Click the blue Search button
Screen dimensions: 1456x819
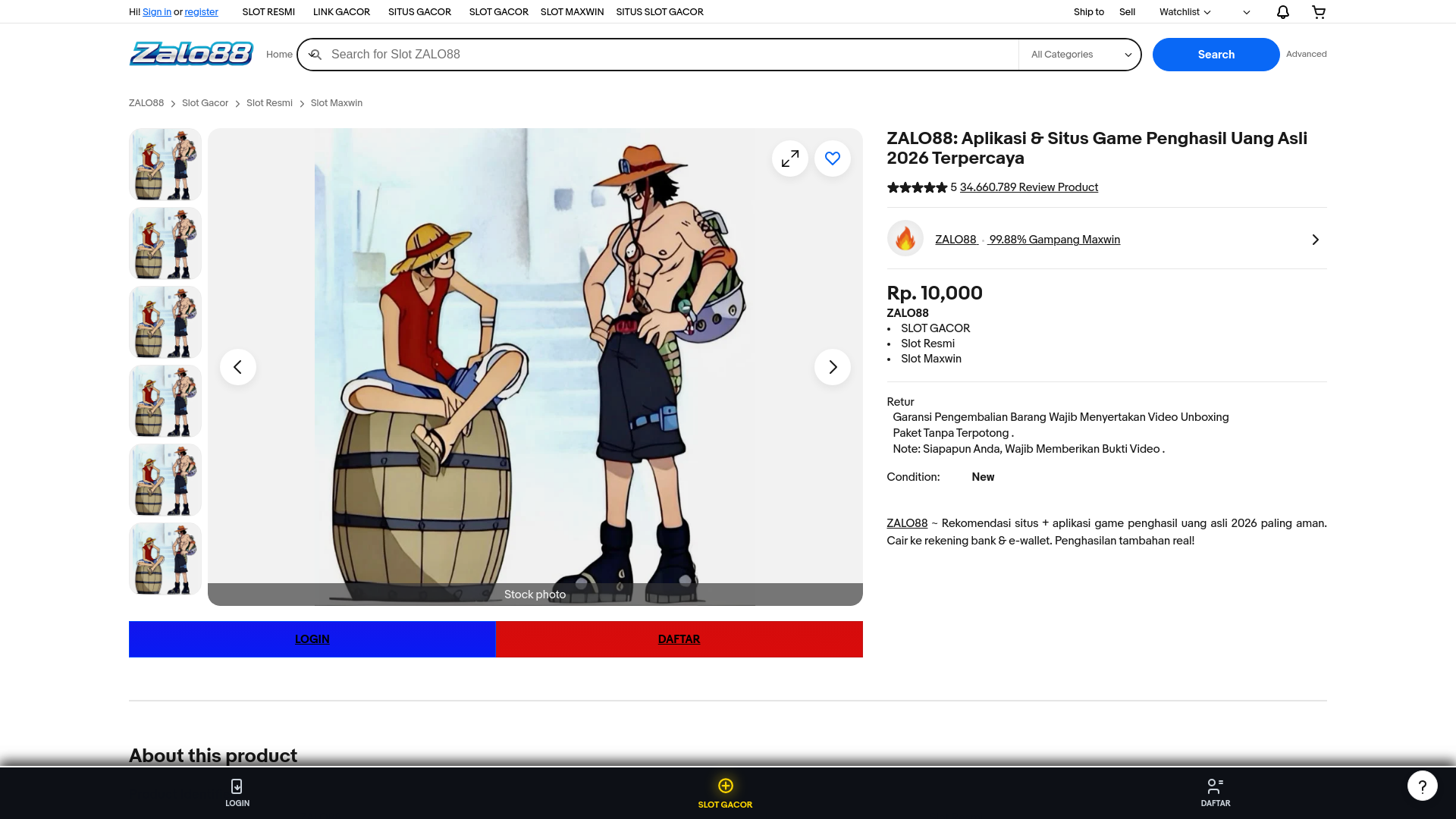pos(1216,55)
